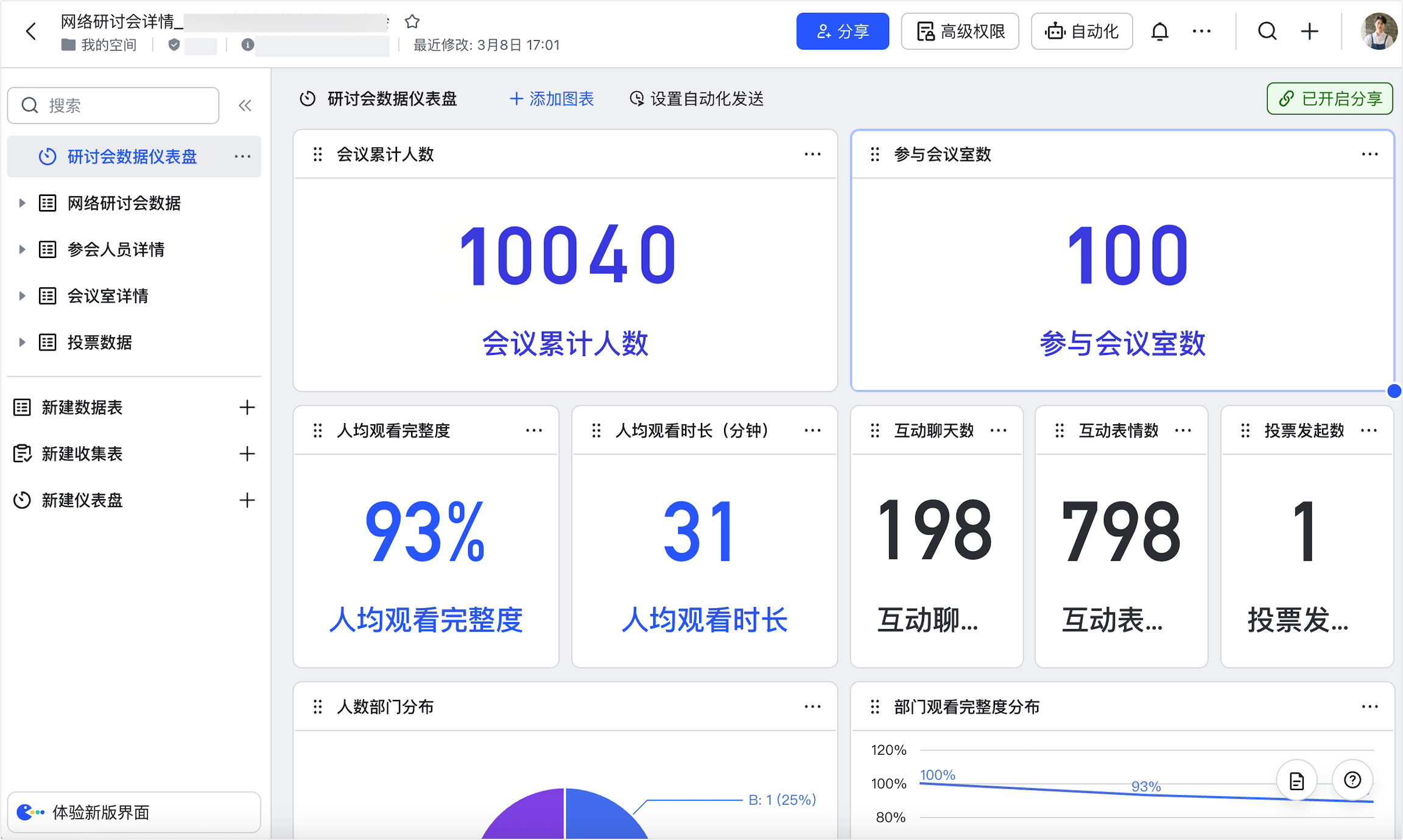The width and height of the screenshot is (1403, 840).
Task: Expand the 会议室详情 table tree
Action: [x=22, y=296]
